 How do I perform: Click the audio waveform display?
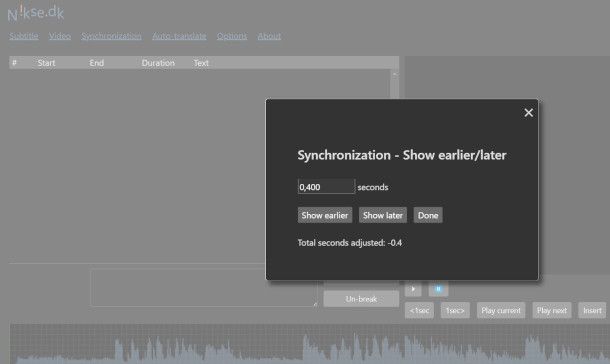(310, 344)
